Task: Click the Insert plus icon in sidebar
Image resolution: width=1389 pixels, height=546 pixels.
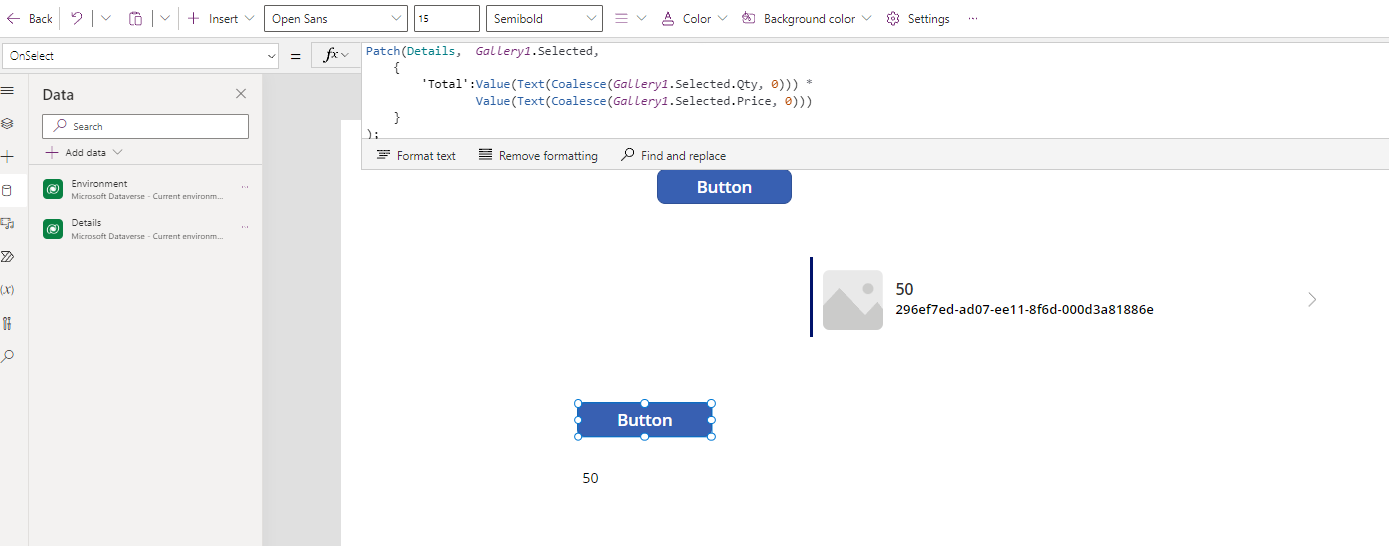Action: tap(8, 157)
